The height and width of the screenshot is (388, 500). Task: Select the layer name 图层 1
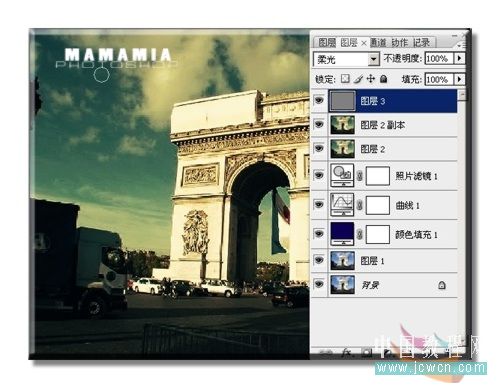pyautogui.click(x=372, y=261)
